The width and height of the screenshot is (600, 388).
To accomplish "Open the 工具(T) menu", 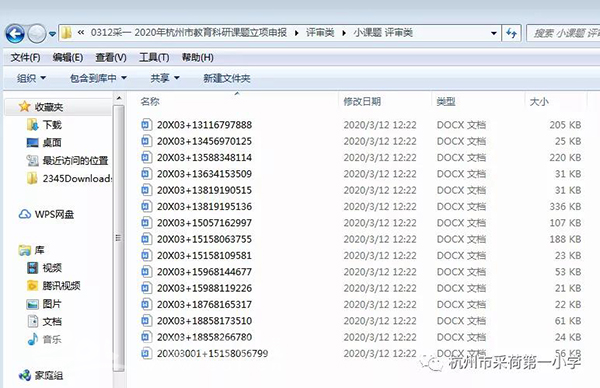I will (x=154, y=58).
